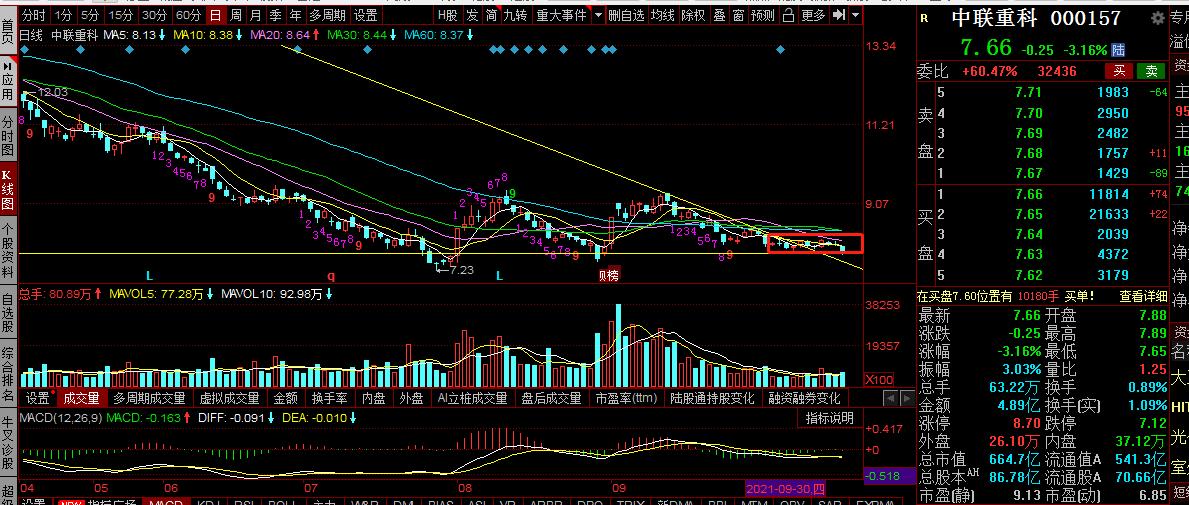The width and height of the screenshot is (1189, 505).
Task: Click 删自选 to remove from watchlist
Action: (x=628, y=15)
